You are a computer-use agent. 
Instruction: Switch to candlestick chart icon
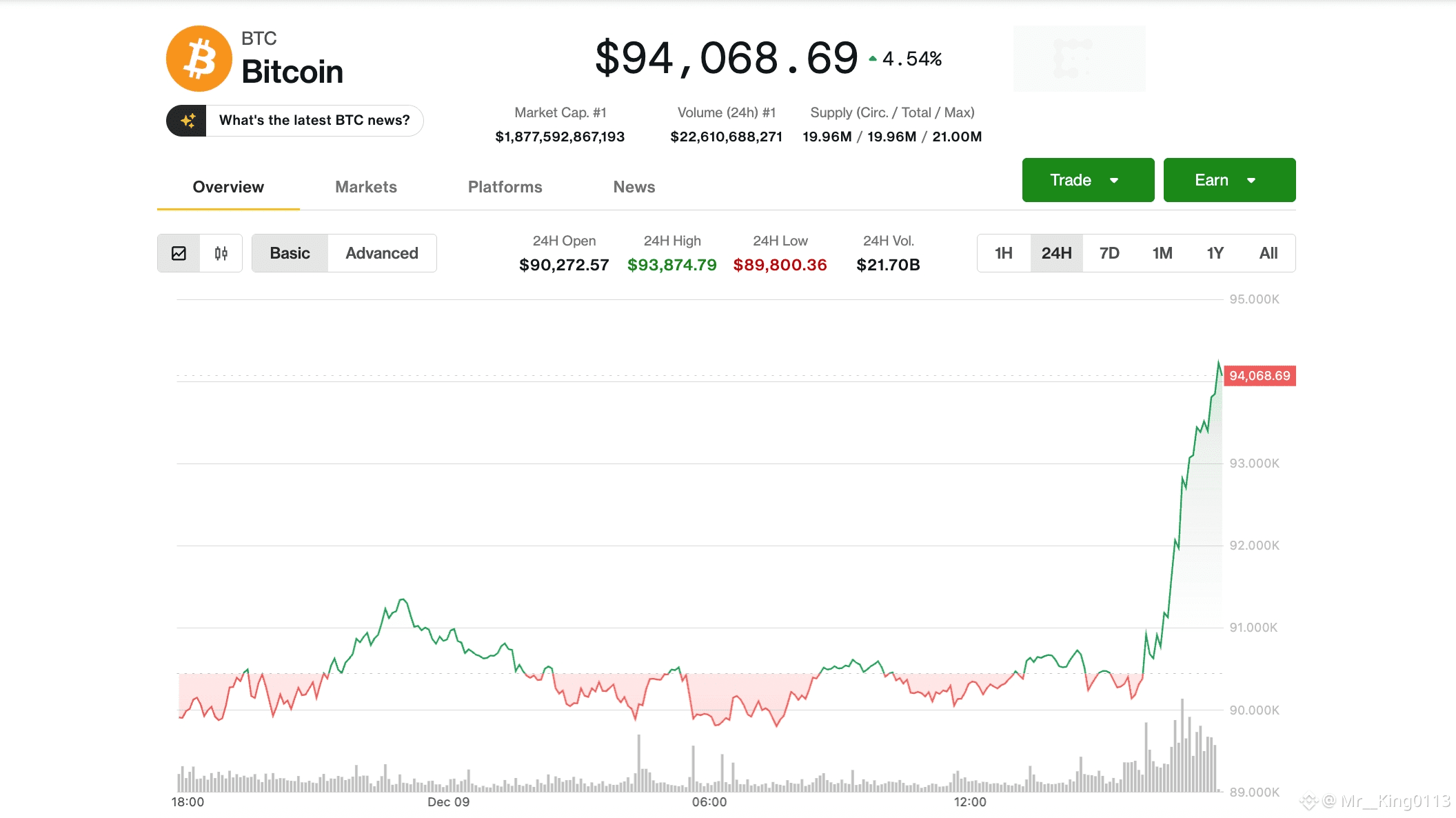[221, 253]
